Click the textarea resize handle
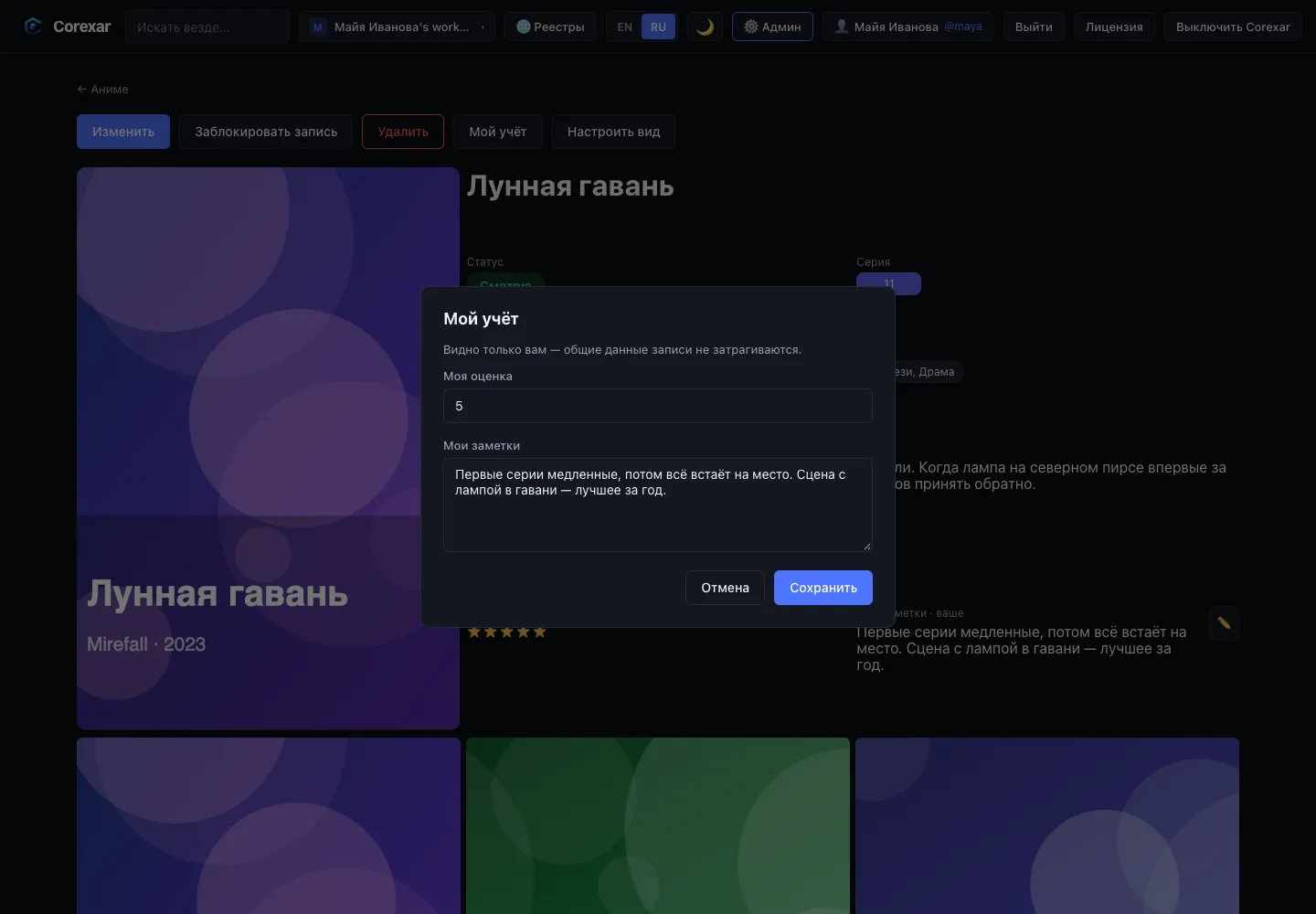Screen dimensions: 1316x914 866,546
